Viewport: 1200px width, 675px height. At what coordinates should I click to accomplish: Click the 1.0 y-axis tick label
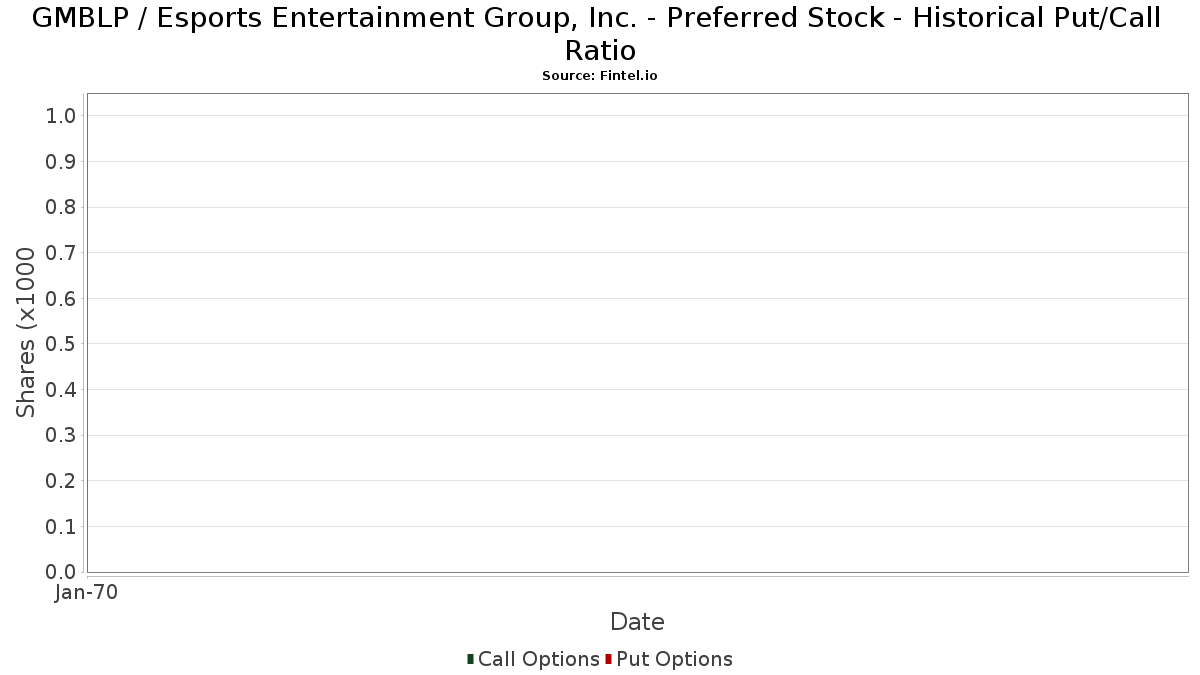[x=61, y=116]
